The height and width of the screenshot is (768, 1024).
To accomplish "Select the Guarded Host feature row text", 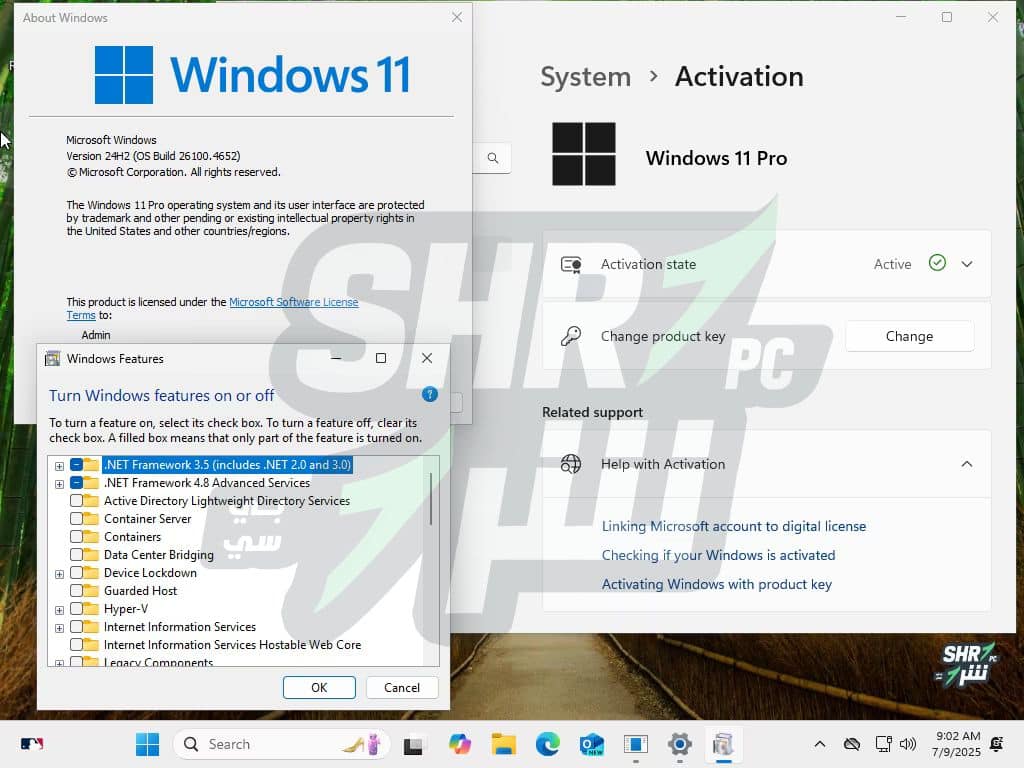I will [x=140, y=590].
